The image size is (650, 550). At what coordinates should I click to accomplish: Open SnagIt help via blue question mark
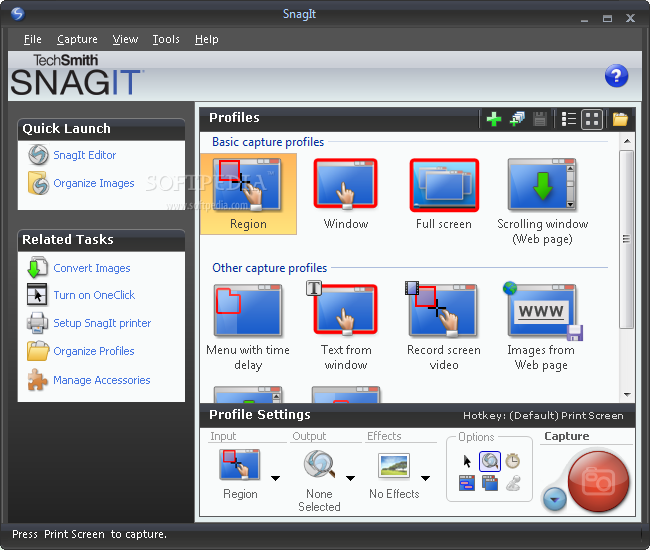pos(616,76)
